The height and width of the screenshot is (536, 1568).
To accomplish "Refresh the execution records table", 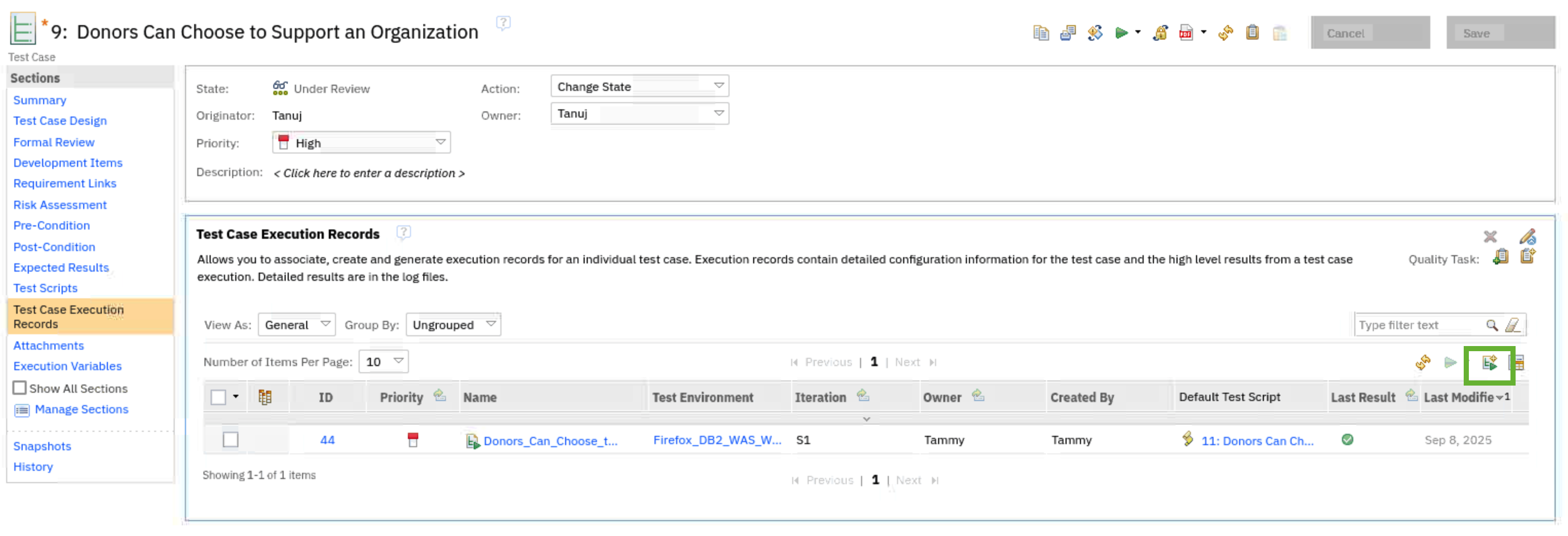I will 1423,363.
